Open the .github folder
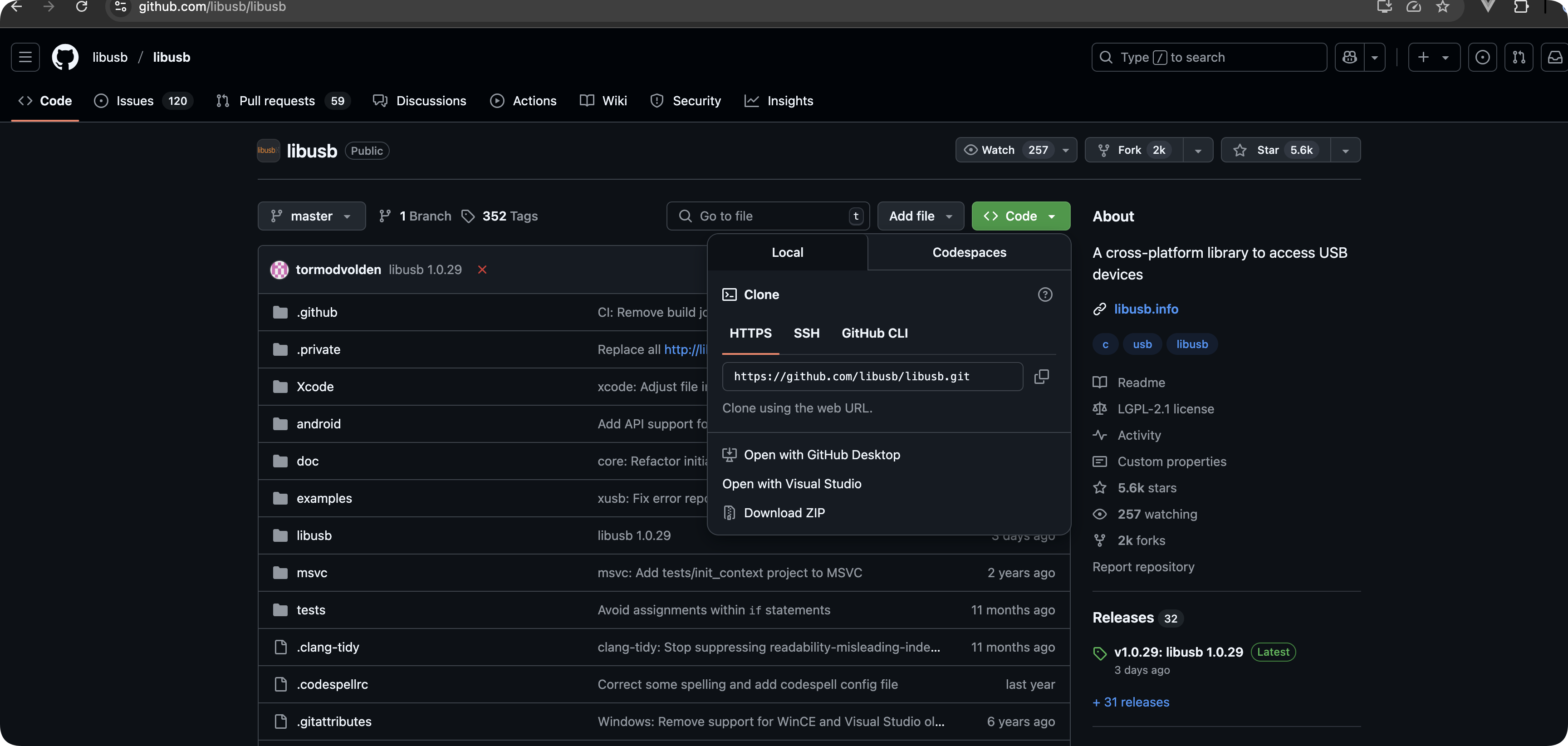This screenshot has height=746, width=1568. tap(317, 312)
